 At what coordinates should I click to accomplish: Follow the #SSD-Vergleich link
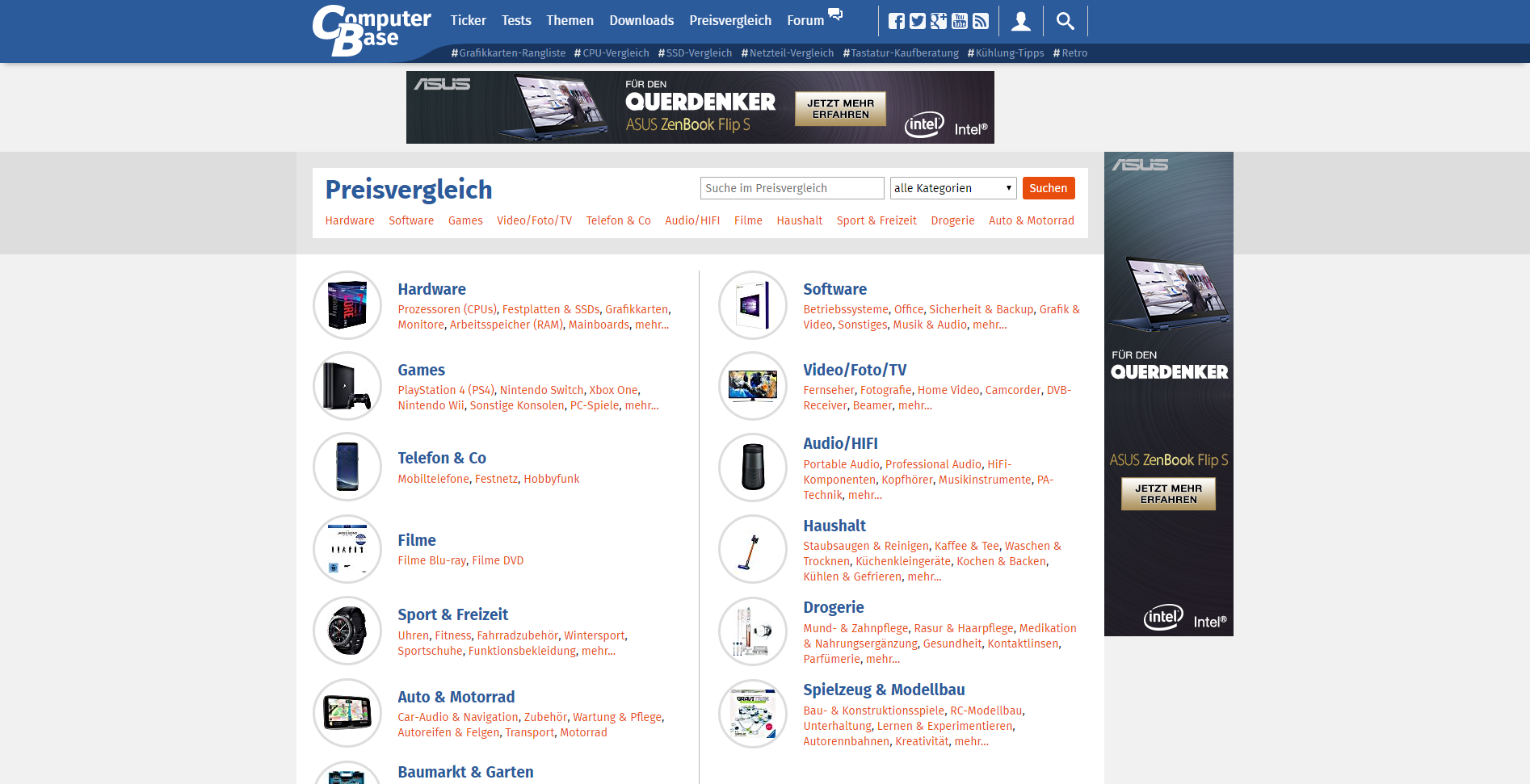(695, 53)
